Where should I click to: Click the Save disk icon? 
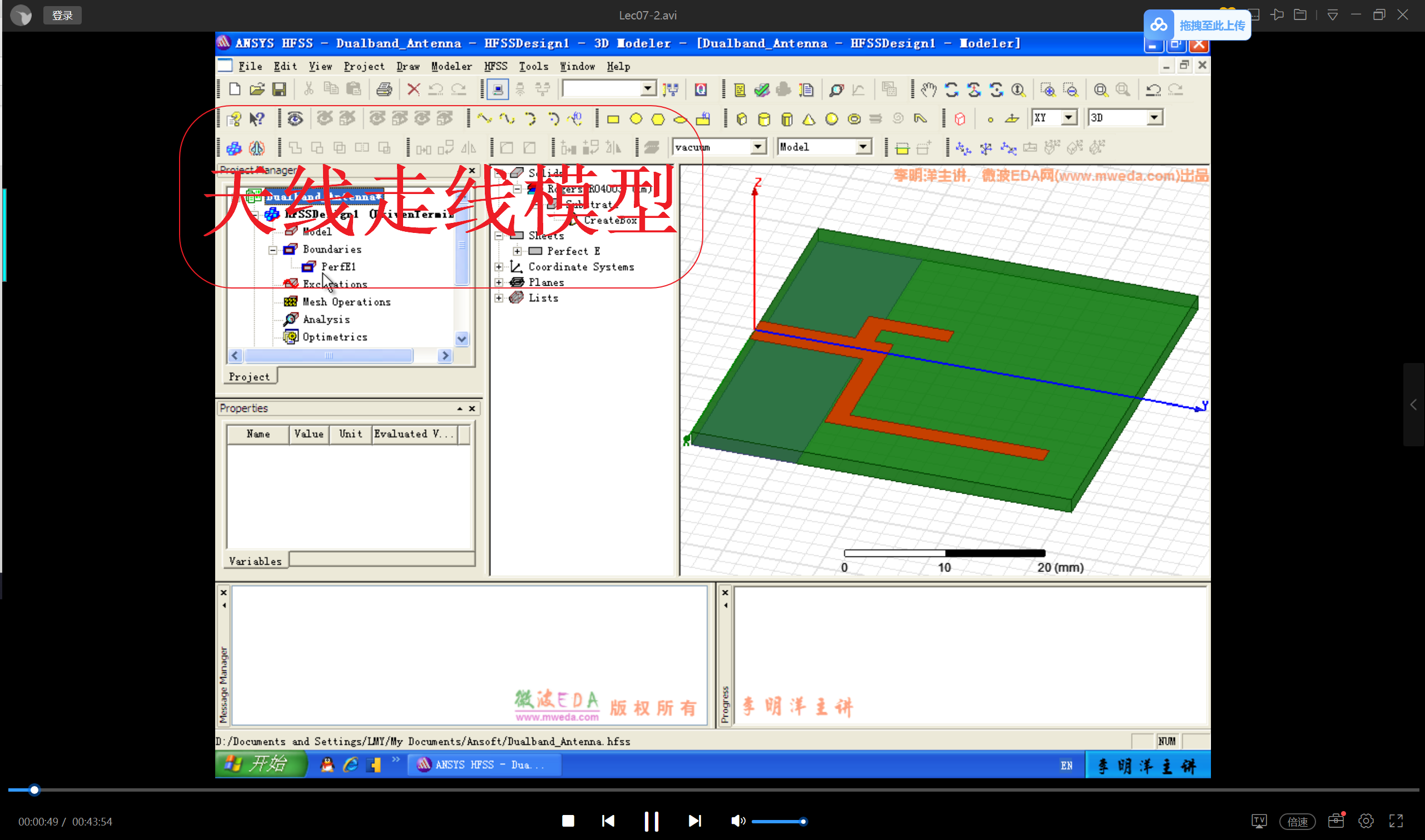(279, 90)
